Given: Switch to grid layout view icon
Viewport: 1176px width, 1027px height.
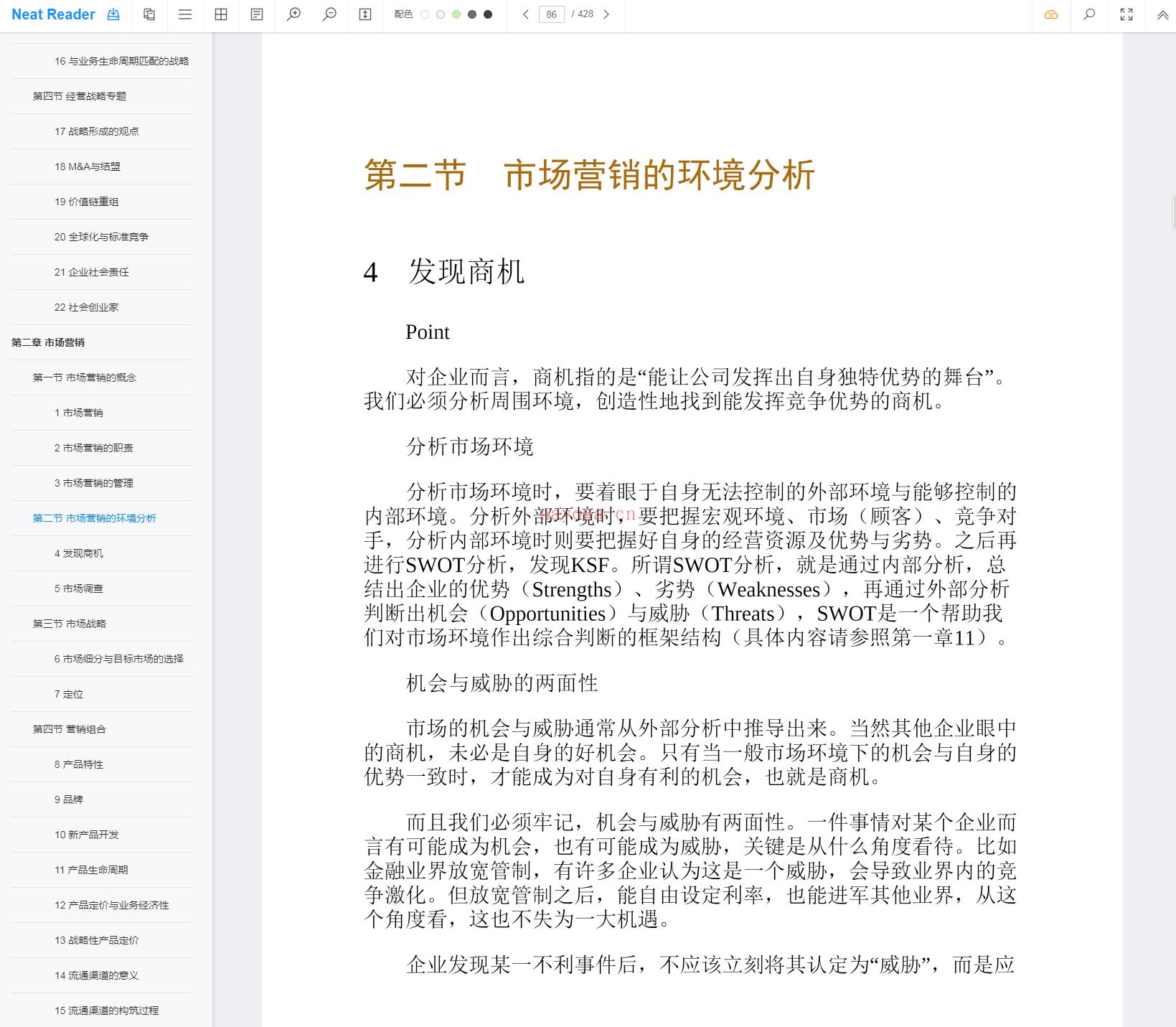Looking at the screenshot, I should [221, 14].
